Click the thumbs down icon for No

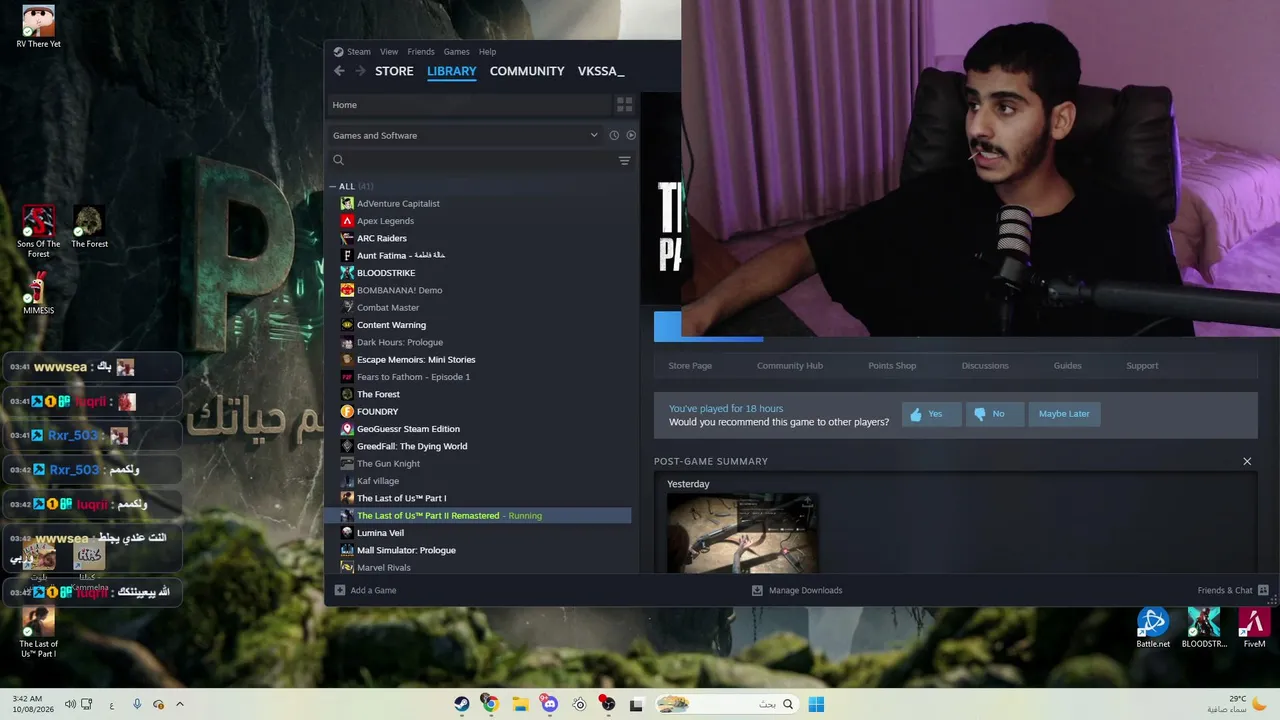pos(979,414)
